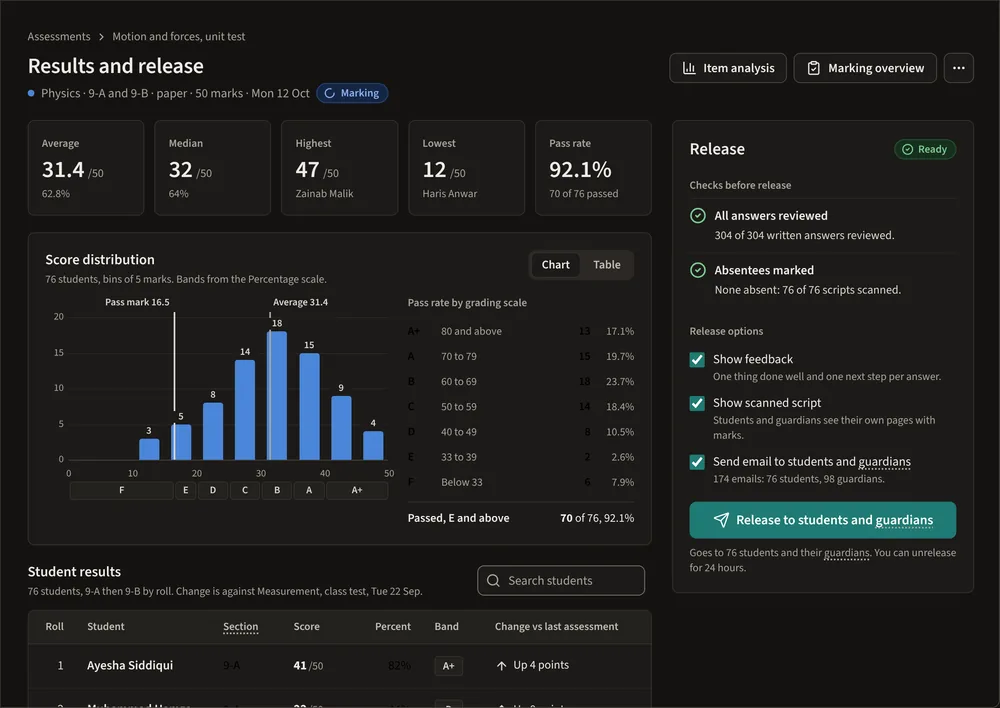Image resolution: width=1000 pixels, height=708 pixels.
Task: Release results to students and guardians
Action: (823, 520)
